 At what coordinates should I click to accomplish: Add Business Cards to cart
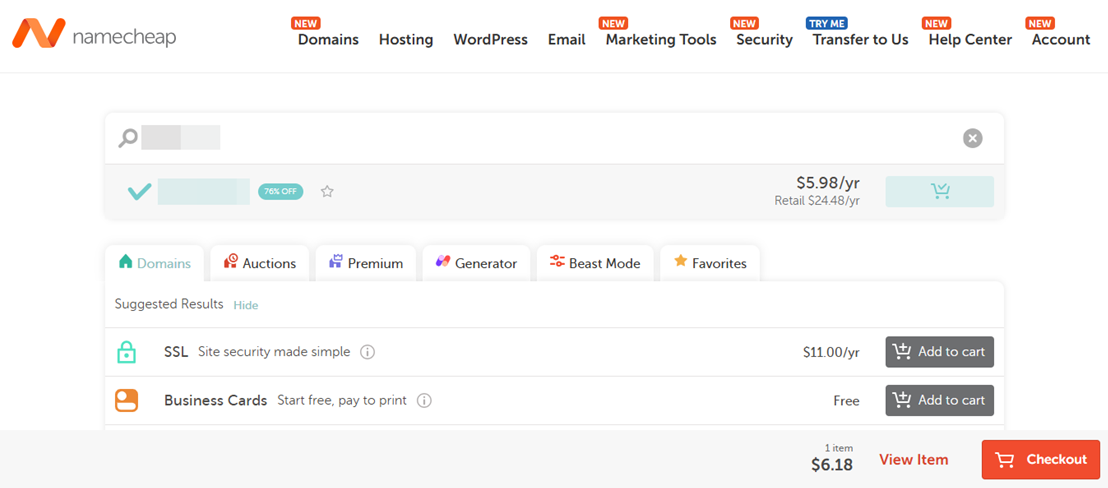coord(939,400)
